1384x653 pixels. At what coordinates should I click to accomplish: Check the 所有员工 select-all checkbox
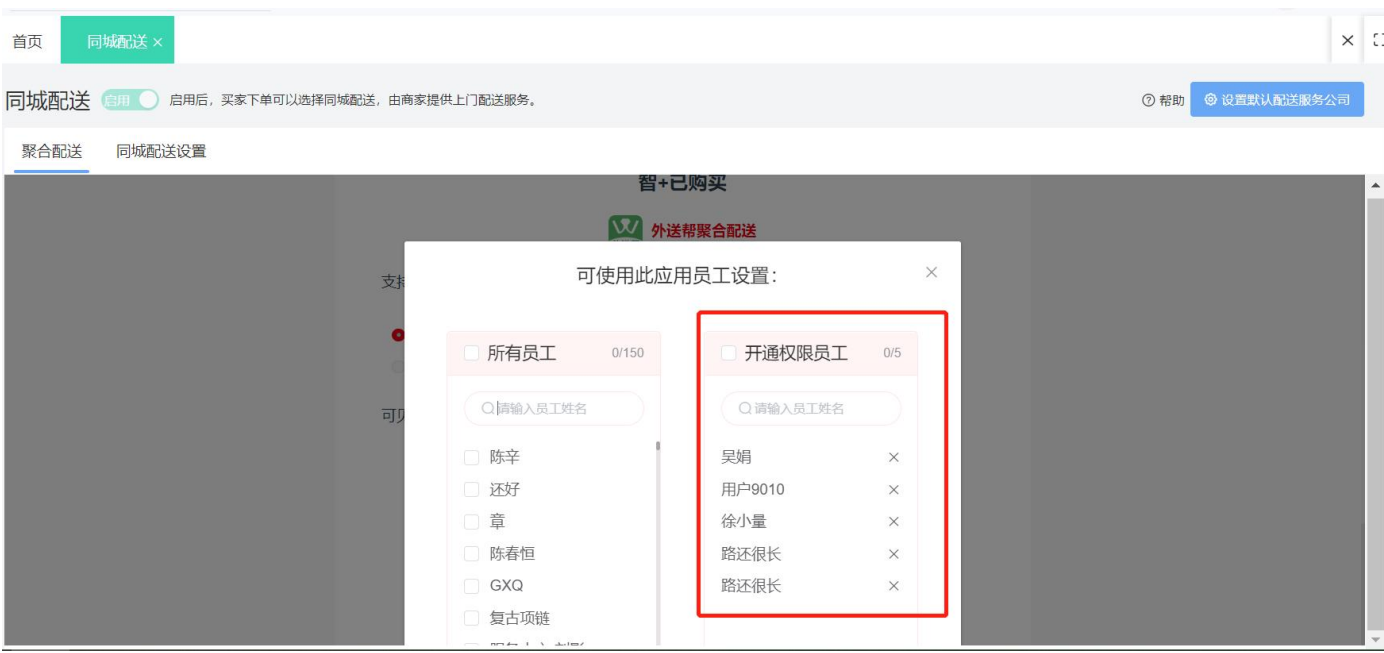471,353
